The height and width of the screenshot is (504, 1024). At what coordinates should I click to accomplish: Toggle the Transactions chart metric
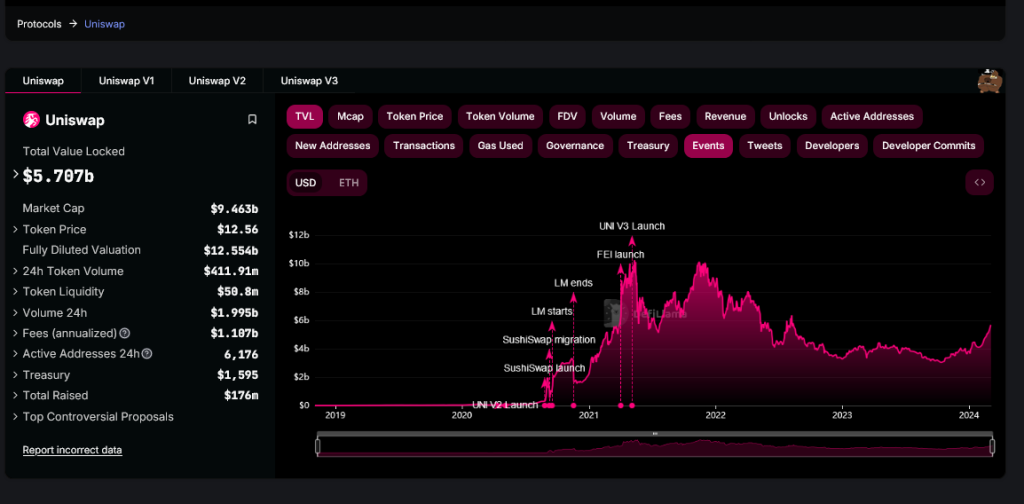pos(424,146)
